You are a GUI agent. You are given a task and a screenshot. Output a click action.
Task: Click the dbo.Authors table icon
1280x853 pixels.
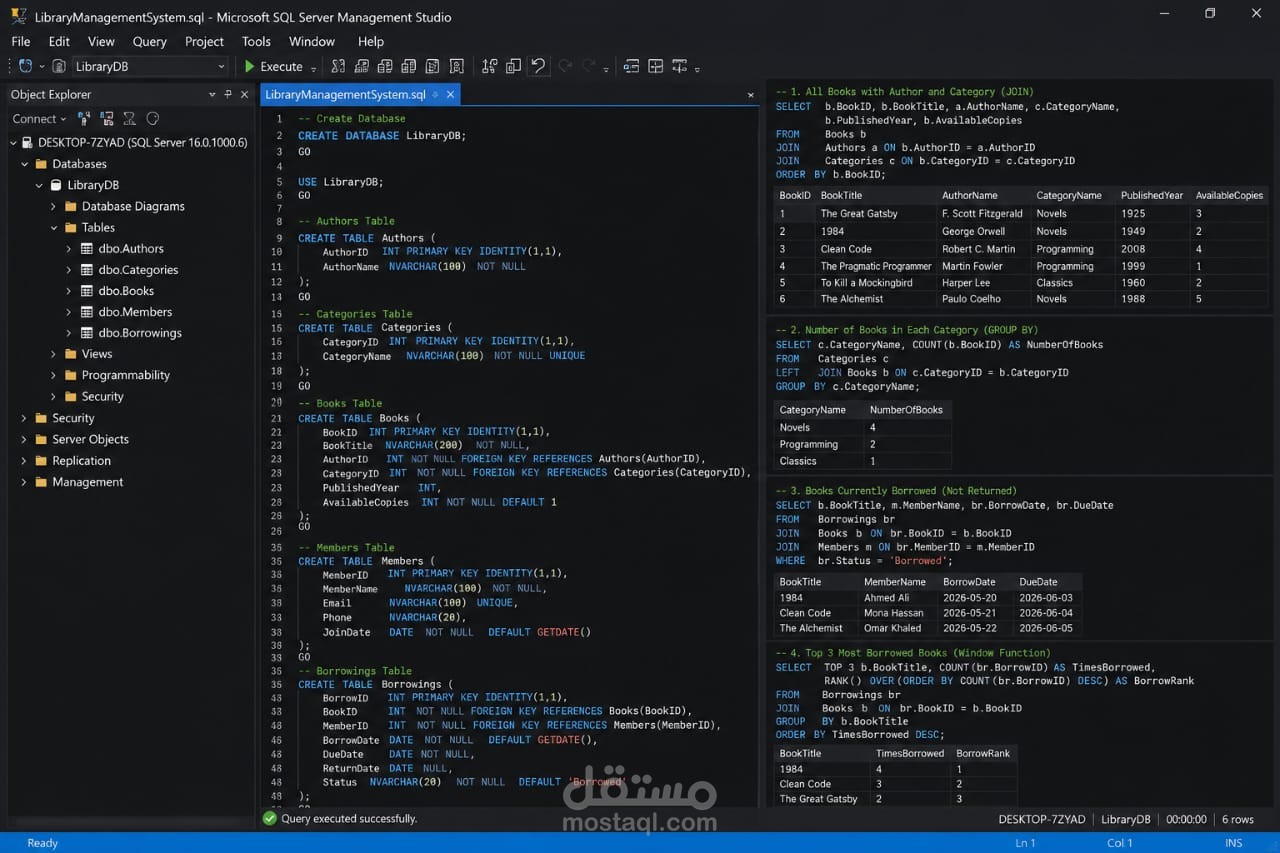(87, 248)
